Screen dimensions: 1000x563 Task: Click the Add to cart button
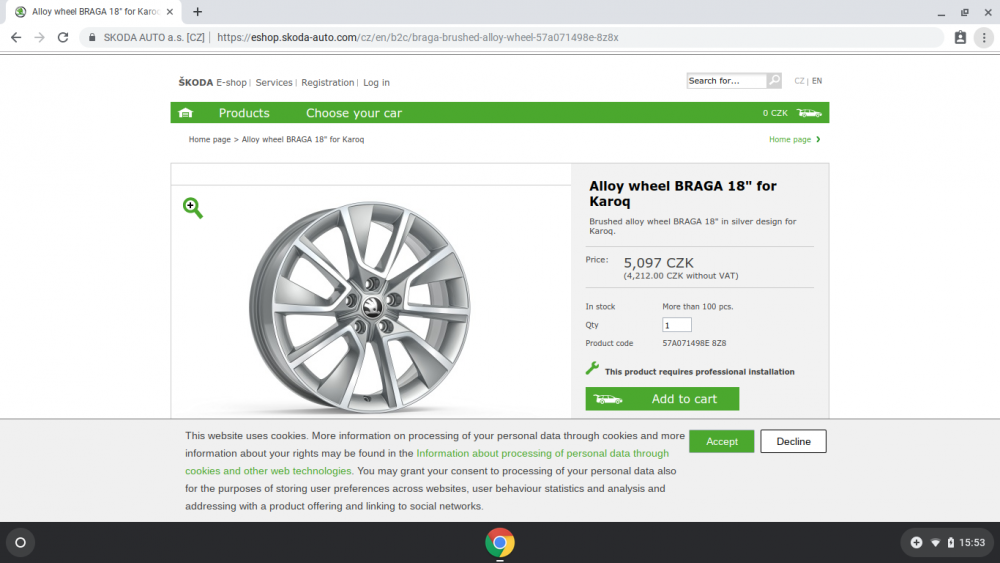[x=662, y=398]
